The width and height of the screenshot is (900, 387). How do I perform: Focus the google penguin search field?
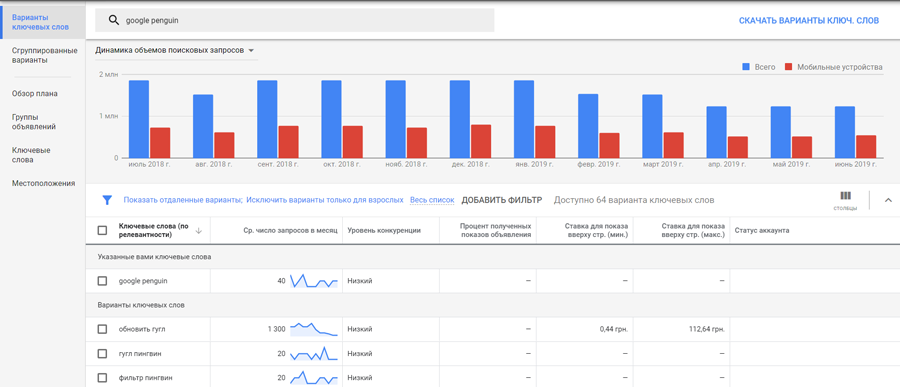[294, 21]
